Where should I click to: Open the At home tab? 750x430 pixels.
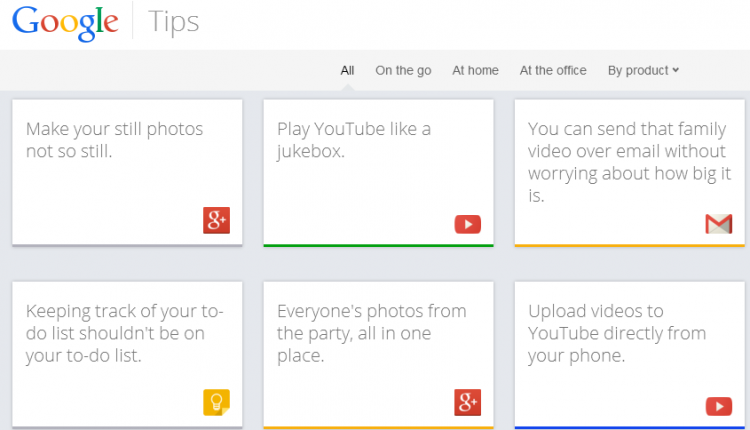(x=475, y=70)
